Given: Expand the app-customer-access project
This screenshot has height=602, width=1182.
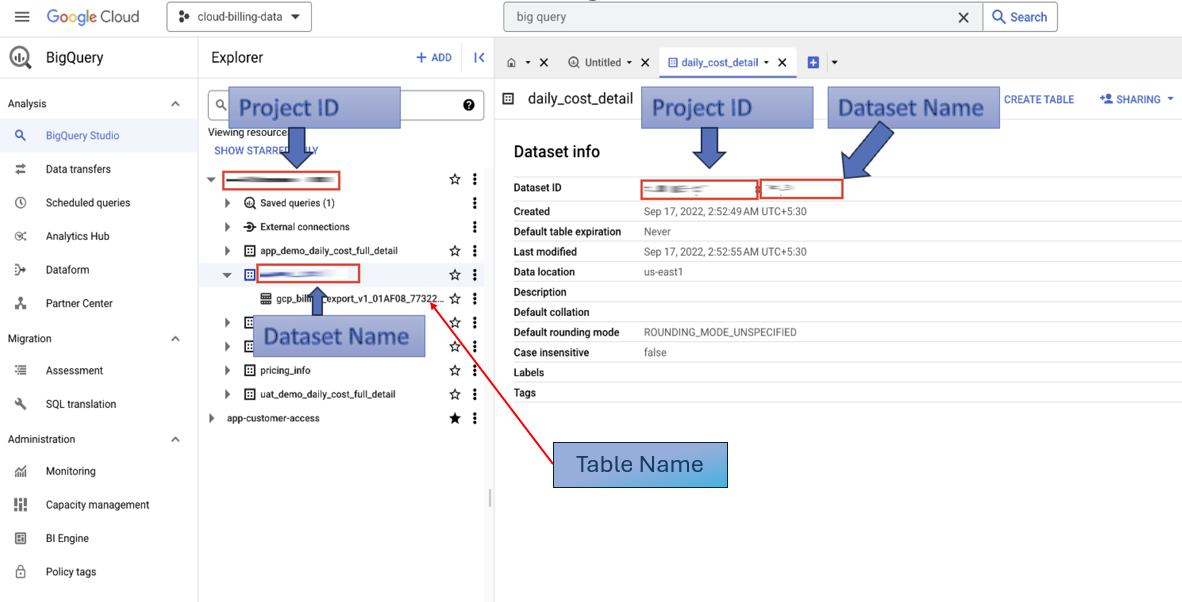Looking at the screenshot, I should click(211, 418).
